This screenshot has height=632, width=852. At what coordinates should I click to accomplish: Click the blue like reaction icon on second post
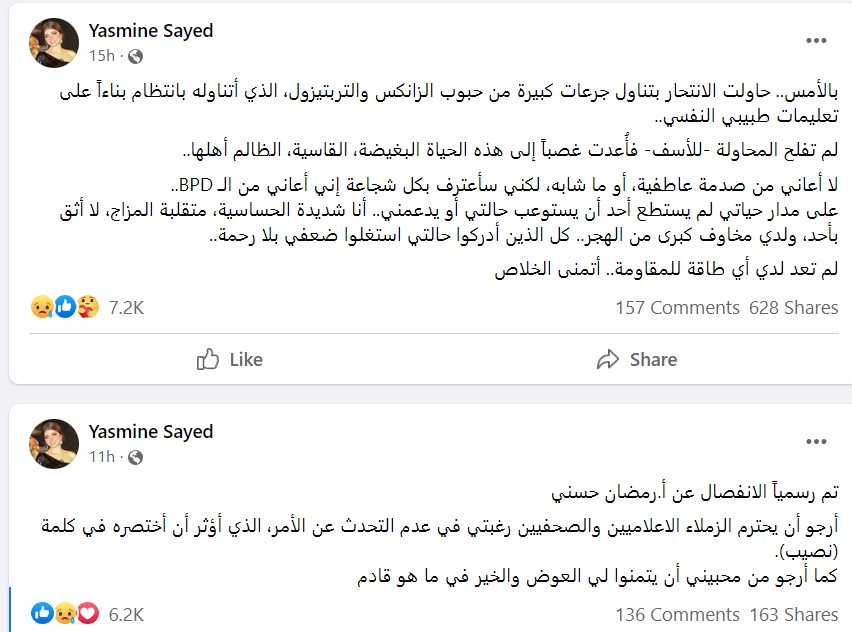pos(41,613)
